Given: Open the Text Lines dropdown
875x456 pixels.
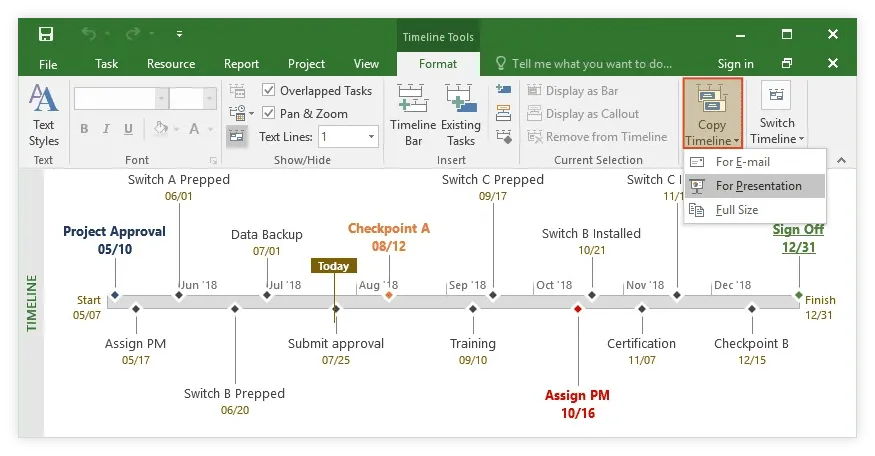Looking at the screenshot, I should (x=371, y=136).
